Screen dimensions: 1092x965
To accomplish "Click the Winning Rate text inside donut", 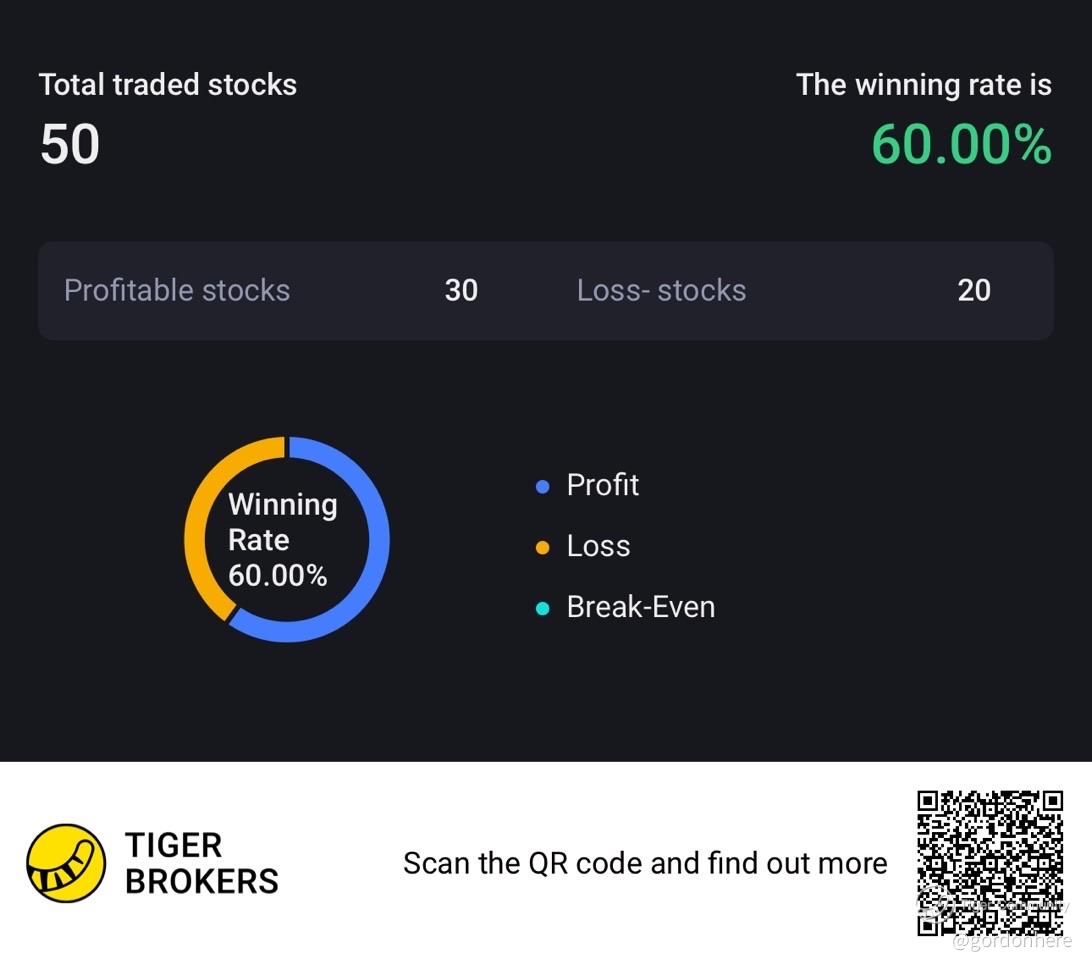I will [282, 522].
